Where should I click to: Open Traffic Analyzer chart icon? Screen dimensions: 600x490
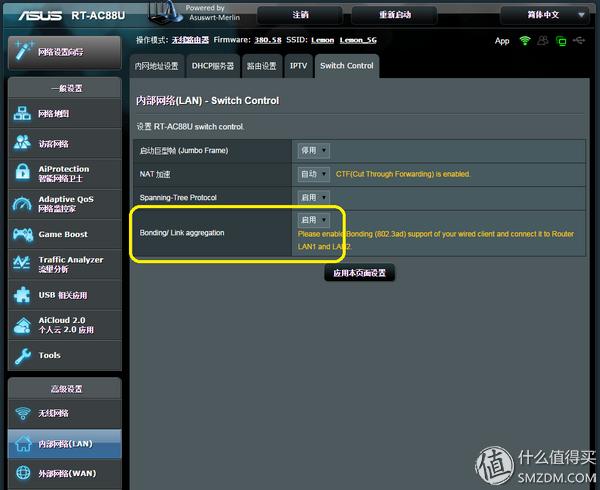21,263
